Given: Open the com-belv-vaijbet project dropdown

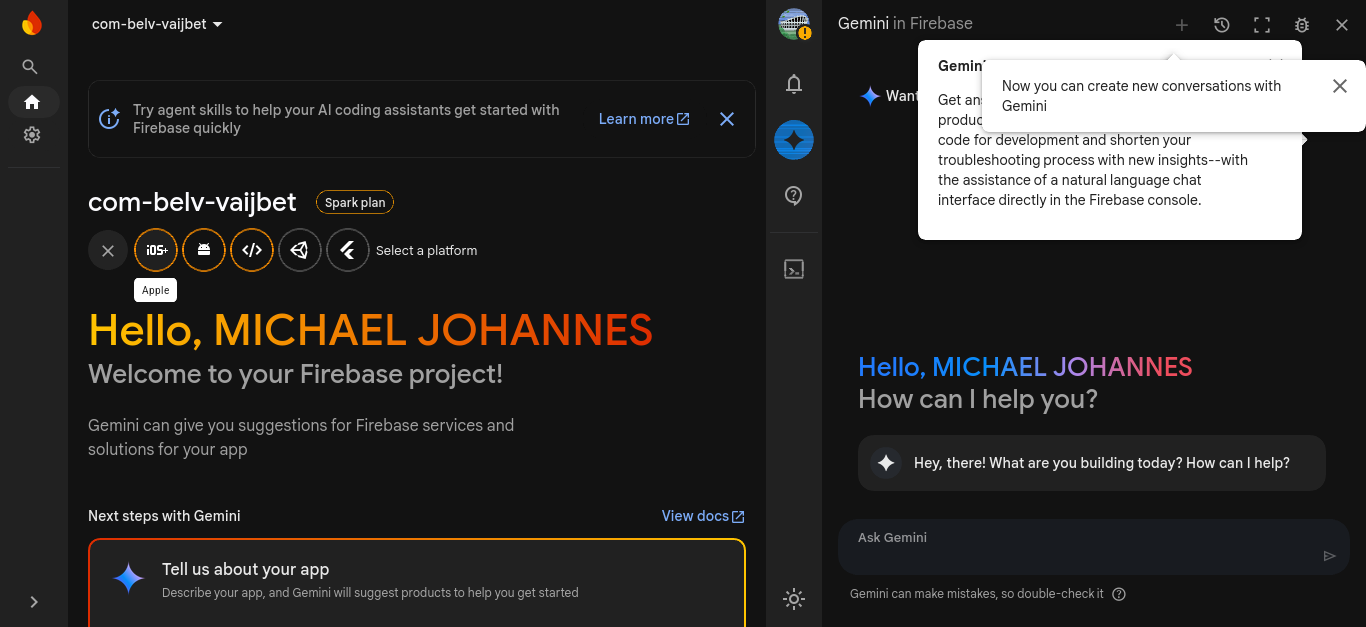Looking at the screenshot, I should (157, 24).
